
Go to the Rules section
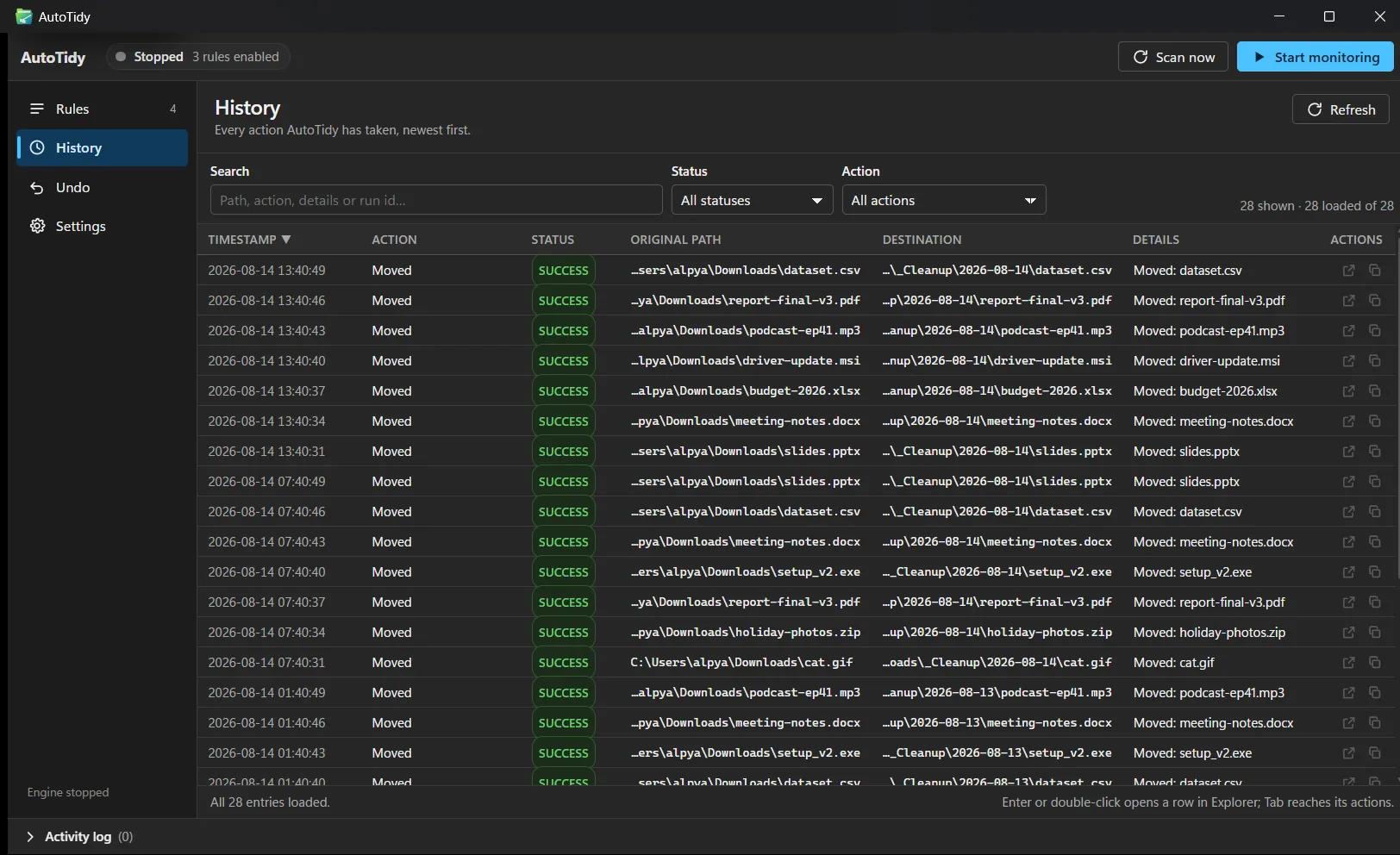tap(102, 109)
